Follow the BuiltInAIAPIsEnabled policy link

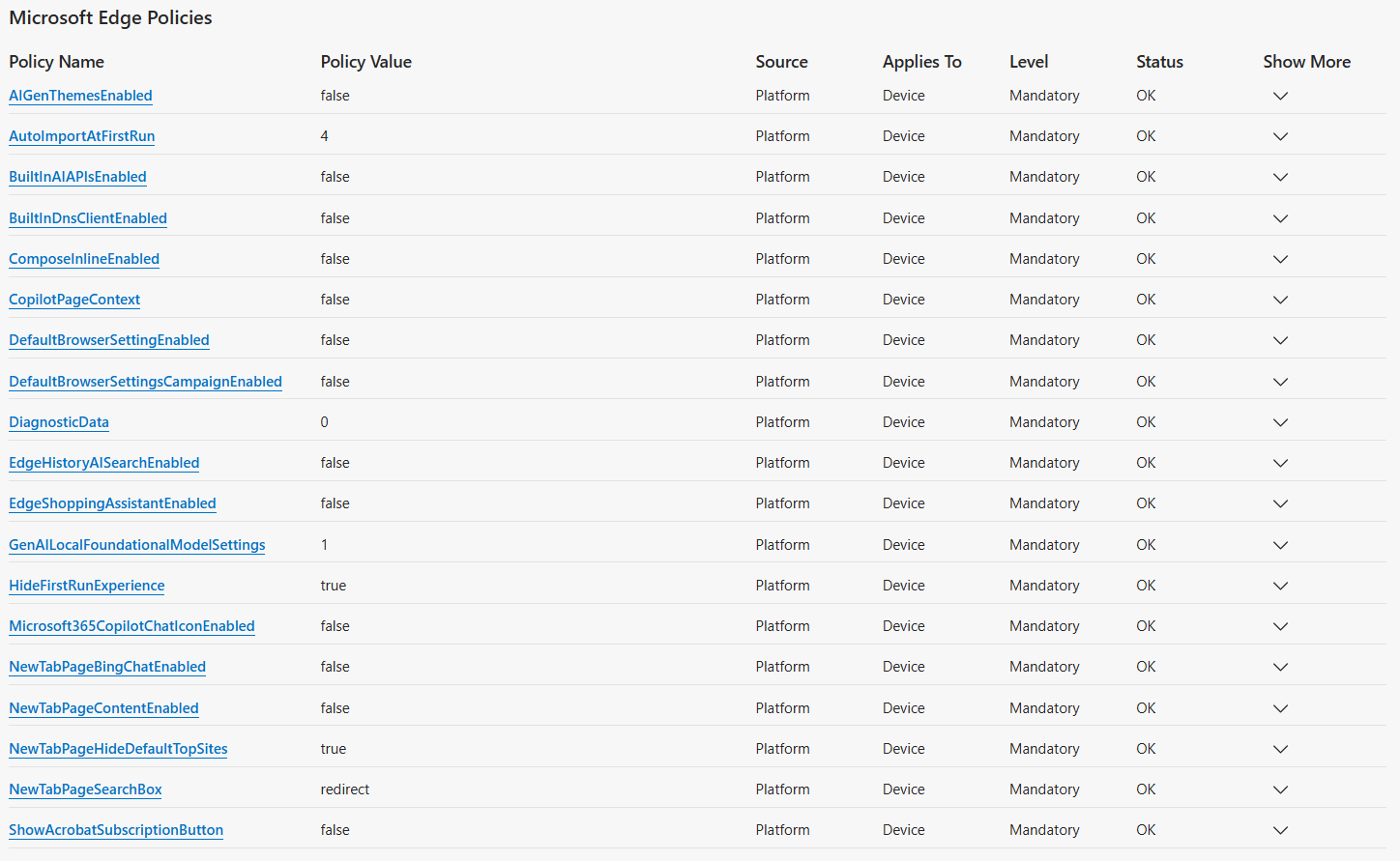pyautogui.click(x=77, y=177)
